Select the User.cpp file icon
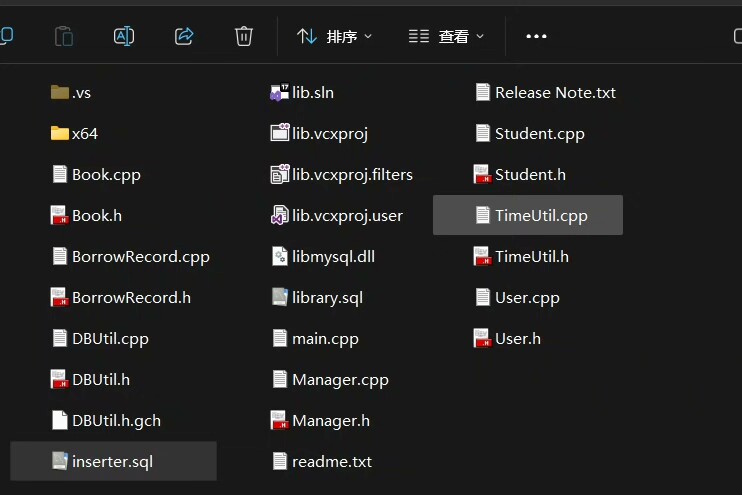This screenshot has width=742, height=495. pos(483,298)
